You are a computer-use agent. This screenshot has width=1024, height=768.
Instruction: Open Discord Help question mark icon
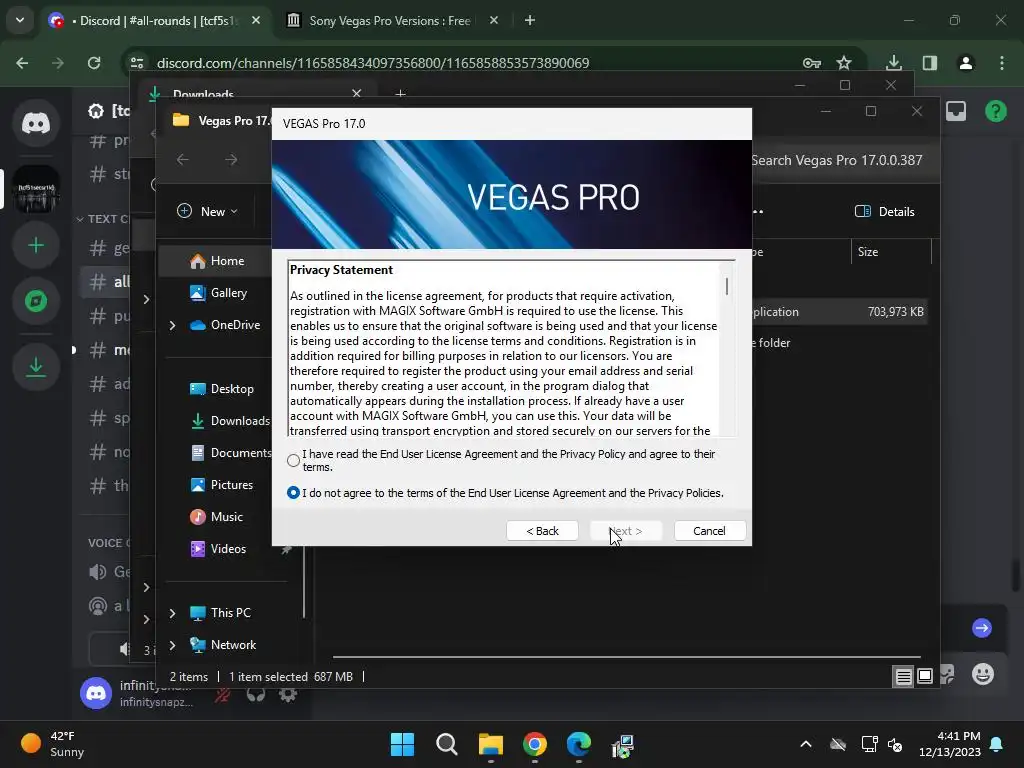pos(995,111)
